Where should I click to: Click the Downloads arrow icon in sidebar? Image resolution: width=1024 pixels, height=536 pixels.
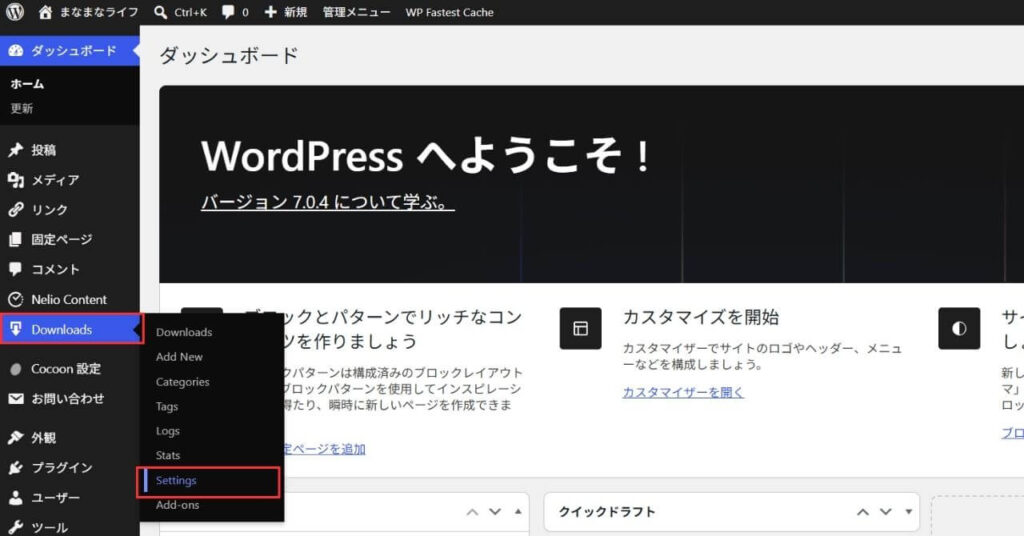coord(16,329)
